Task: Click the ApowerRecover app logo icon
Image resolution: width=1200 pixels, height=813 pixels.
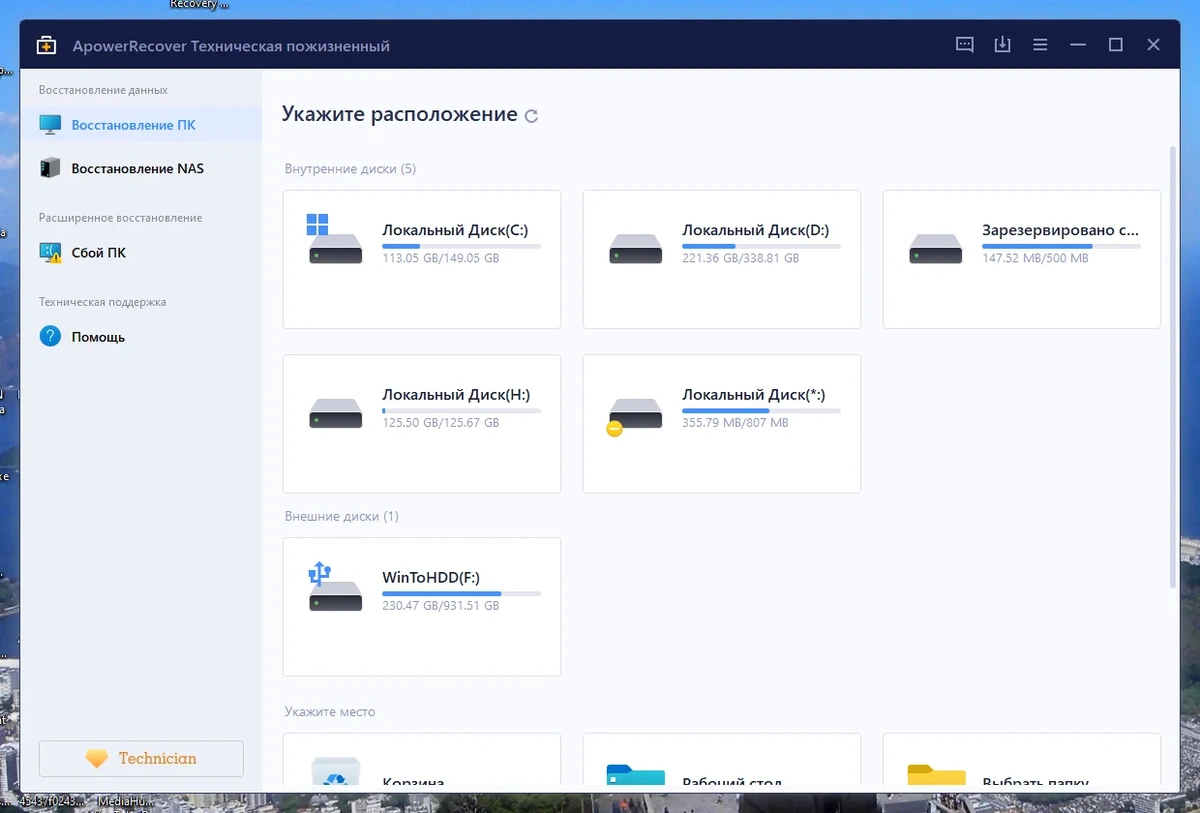Action: tap(46, 45)
